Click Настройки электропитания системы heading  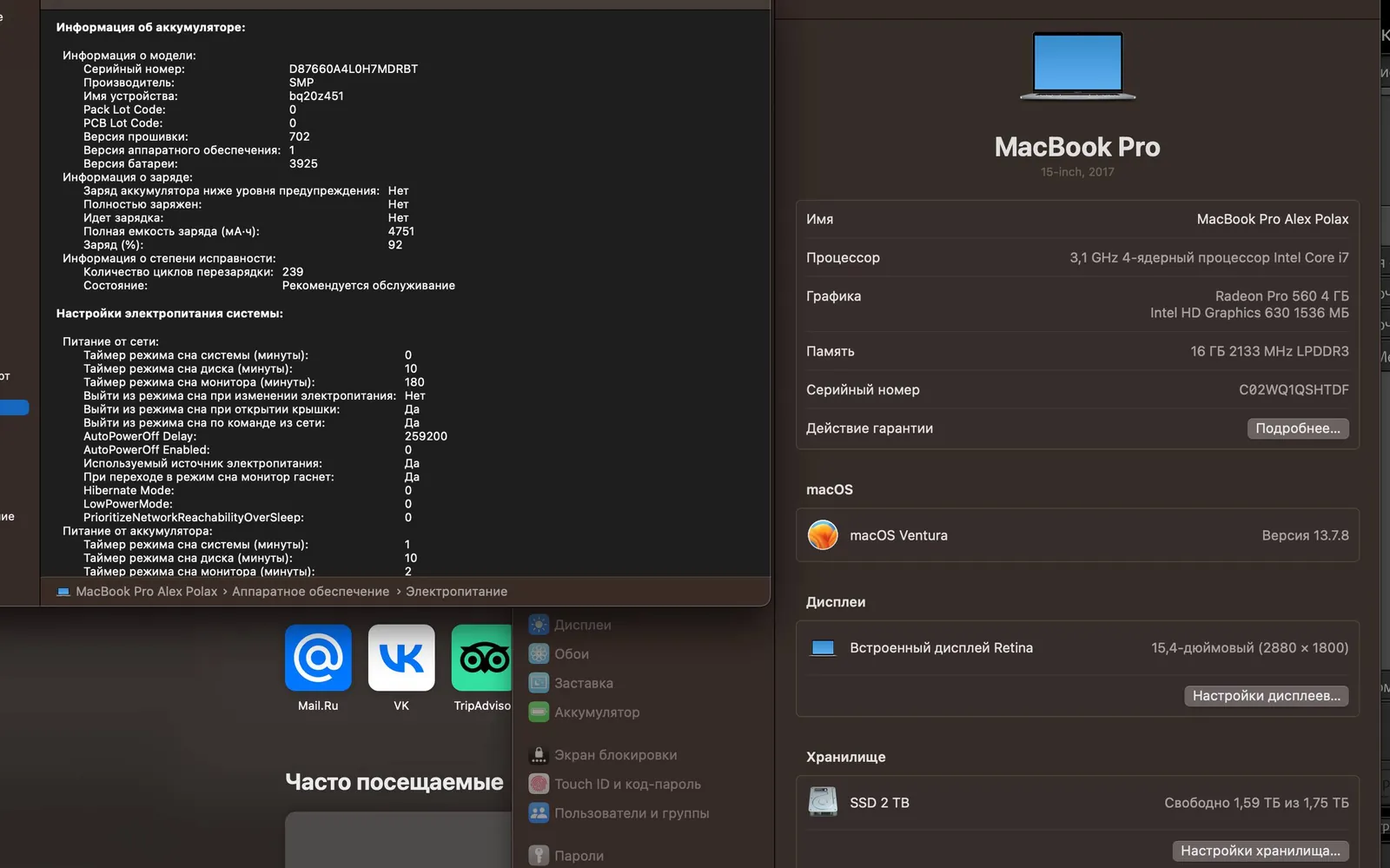[169, 314]
